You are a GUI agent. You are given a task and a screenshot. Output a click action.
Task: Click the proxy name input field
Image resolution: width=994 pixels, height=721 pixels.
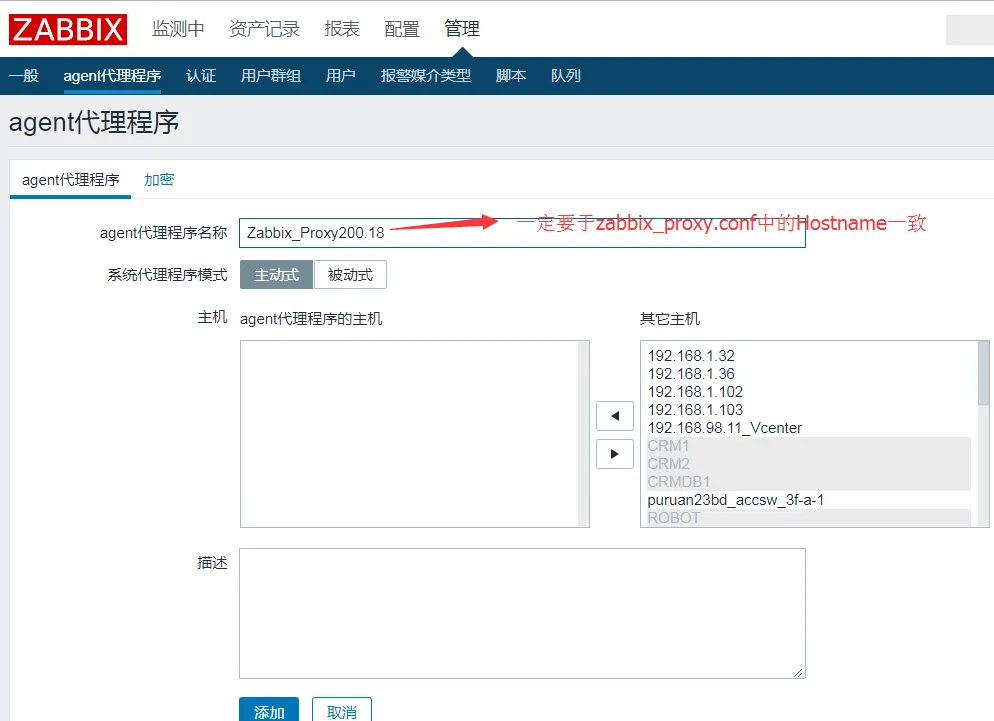[522, 233]
